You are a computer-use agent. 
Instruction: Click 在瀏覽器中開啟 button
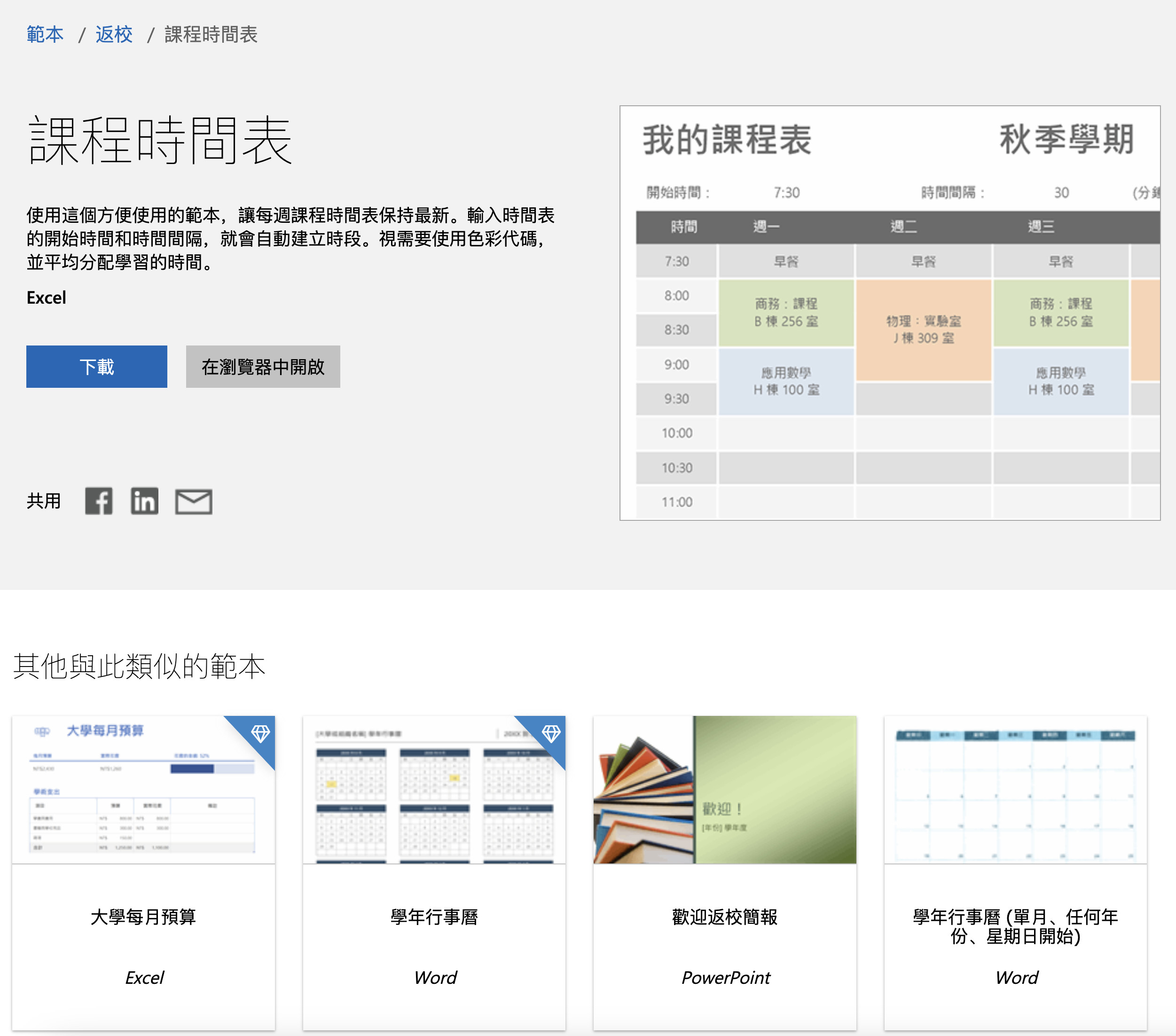click(x=262, y=367)
